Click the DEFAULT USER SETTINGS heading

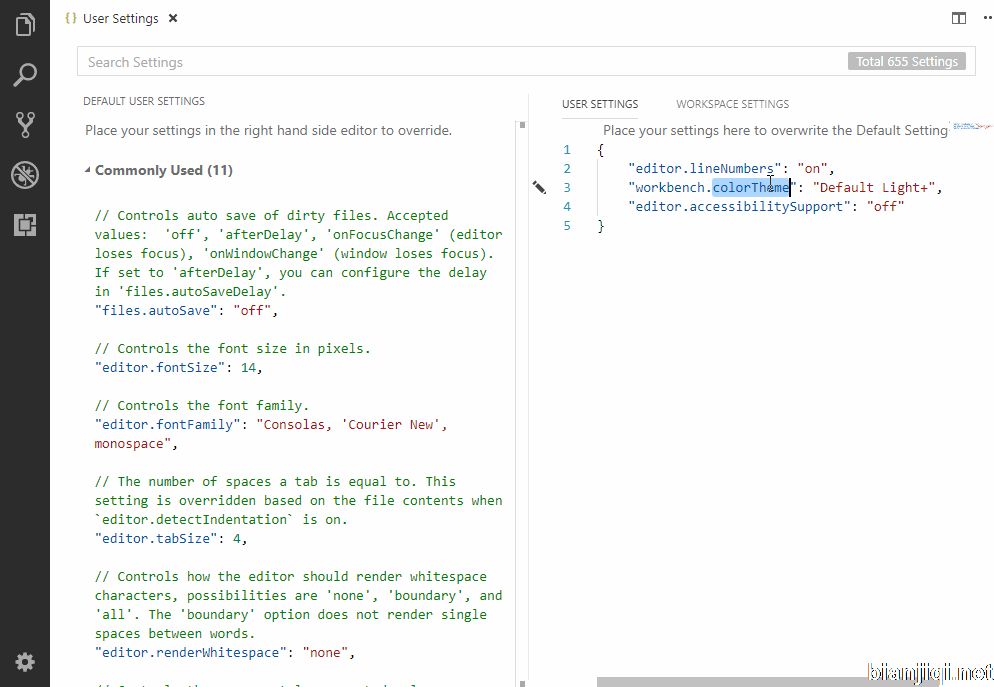point(144,101)
